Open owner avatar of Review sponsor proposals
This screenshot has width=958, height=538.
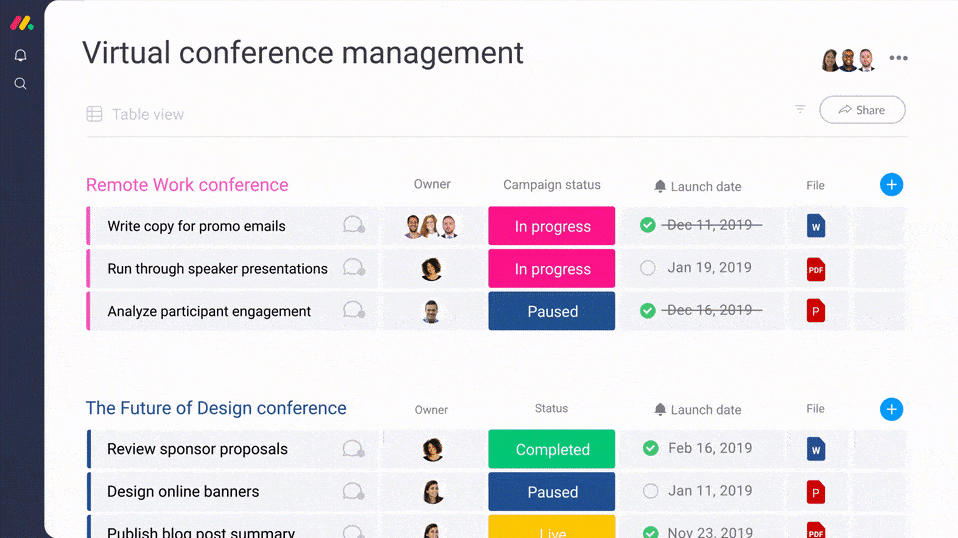click(x=432, y=449)
